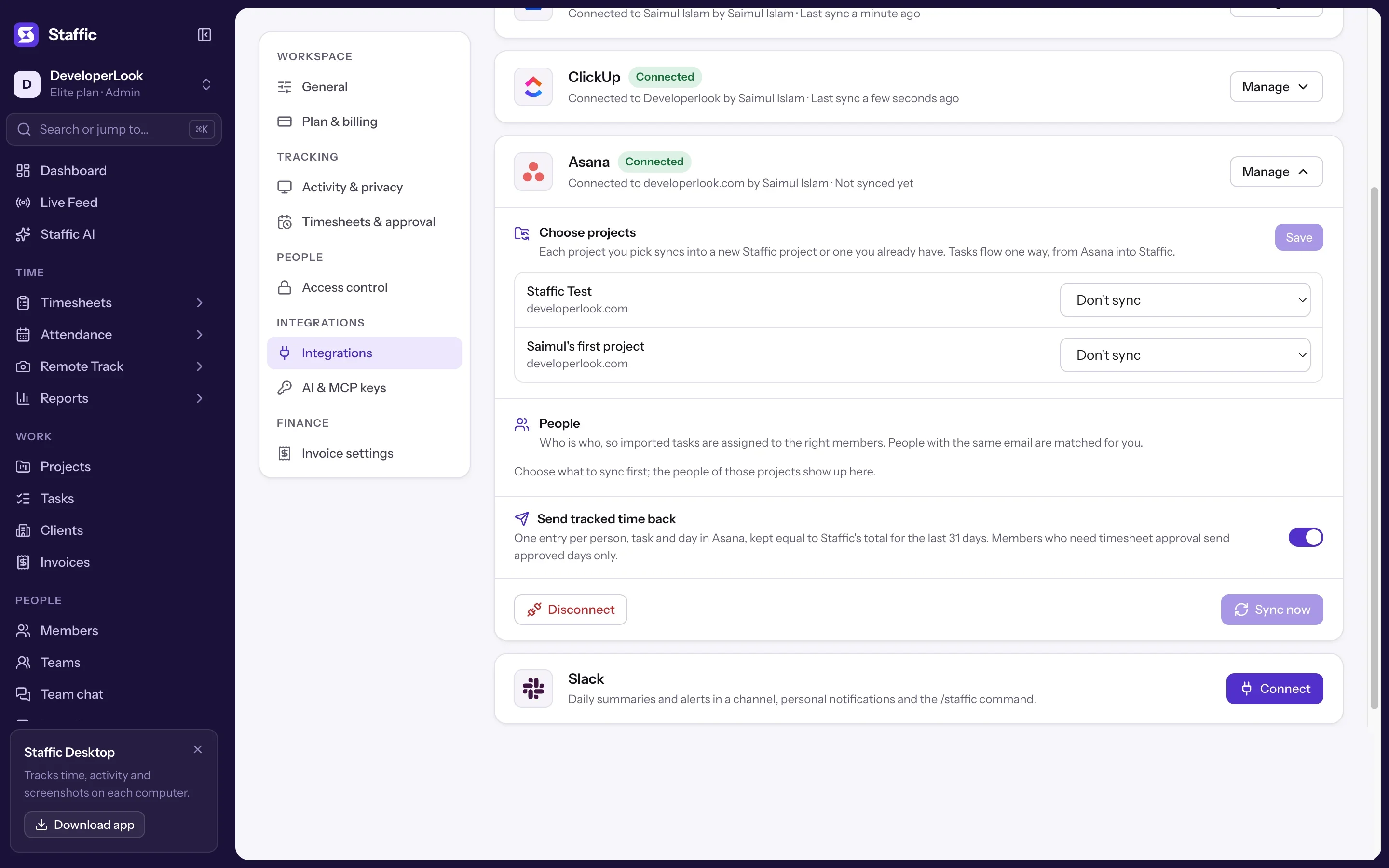Open Activity & privacy settings
The image size is (1389, 868).
point(365,187)
